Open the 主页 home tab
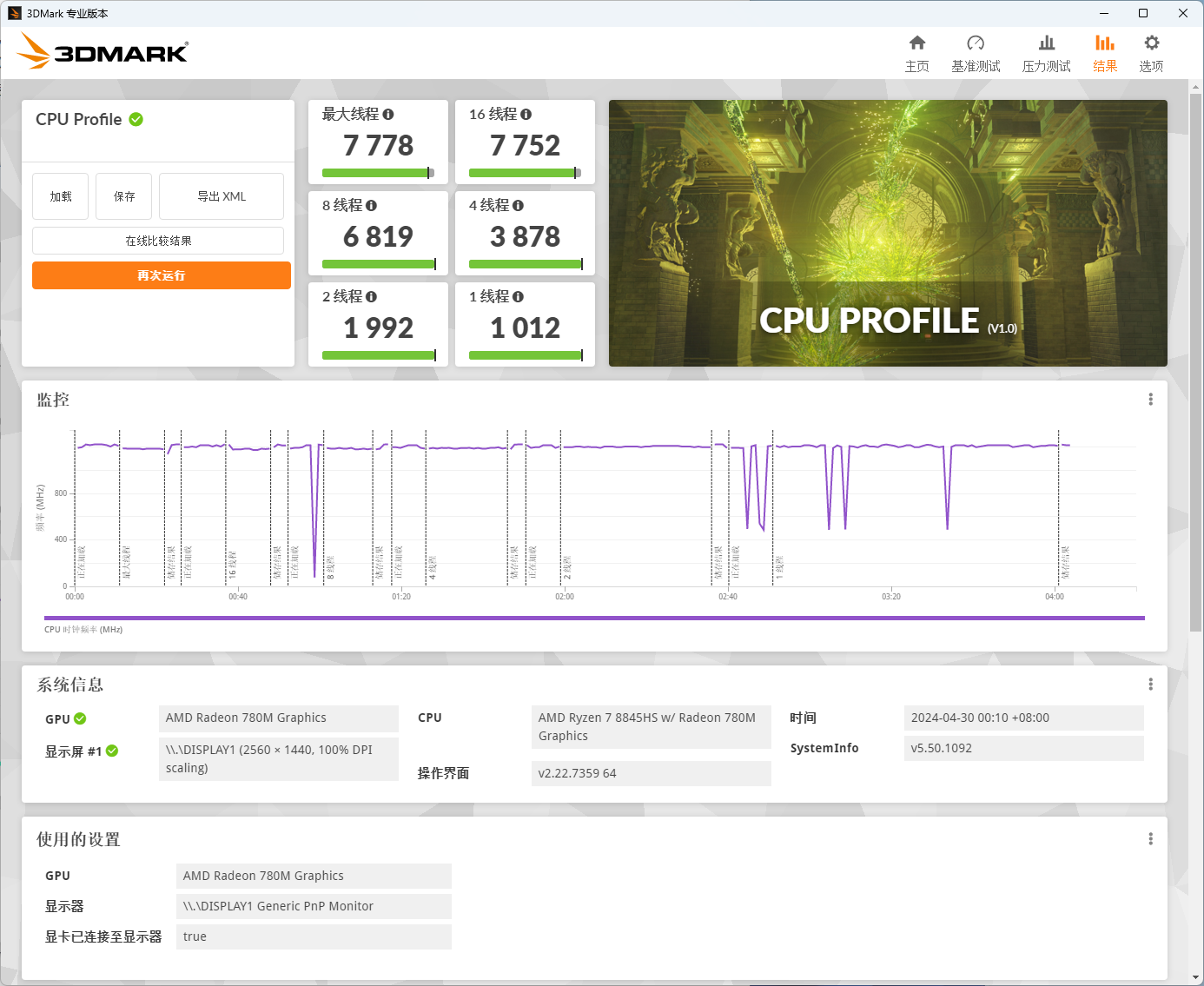 point(916,54)
